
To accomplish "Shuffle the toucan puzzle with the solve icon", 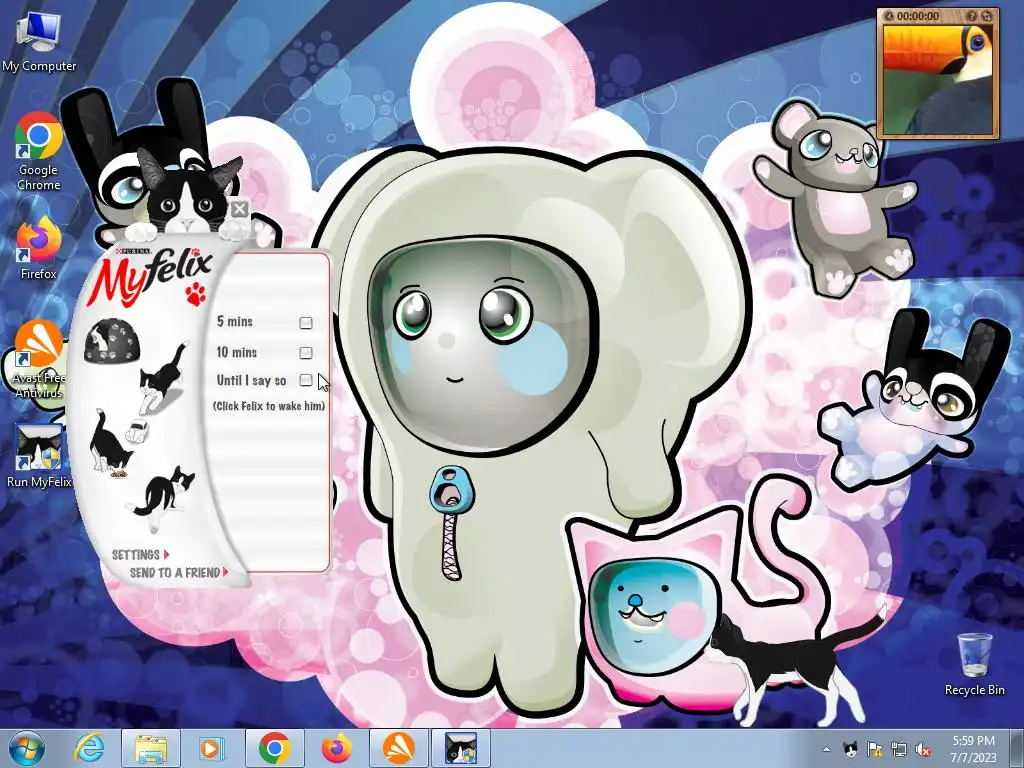I will pyautogui.click(x=987, y=16).
